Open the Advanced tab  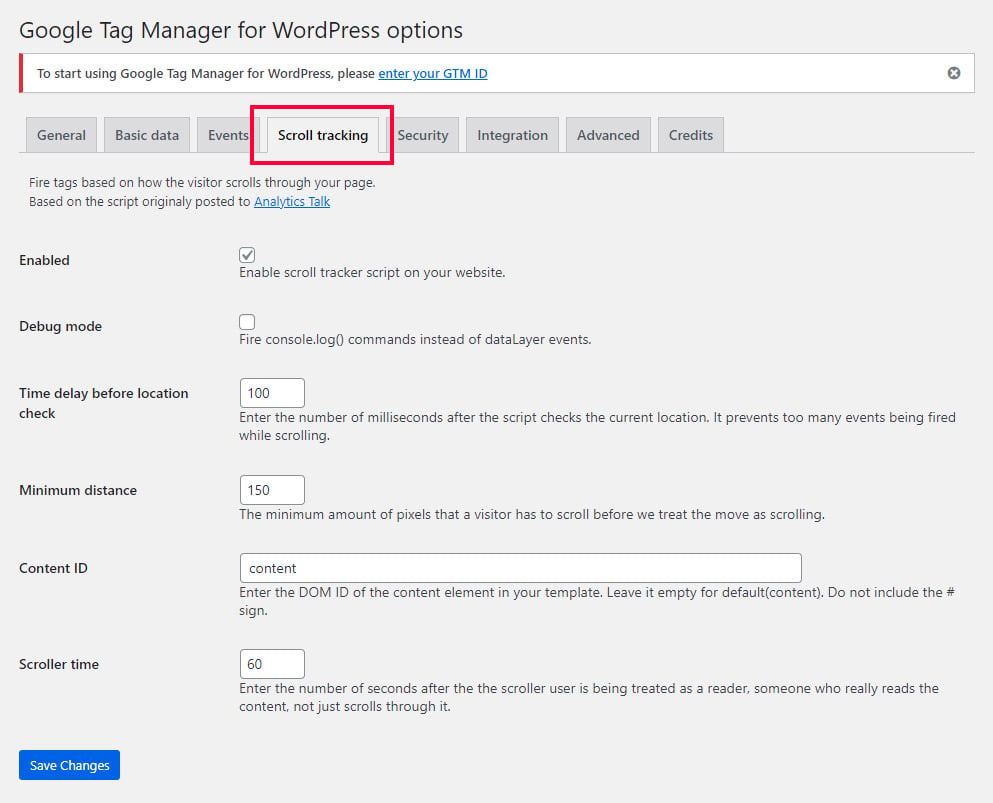pos(608,135)
